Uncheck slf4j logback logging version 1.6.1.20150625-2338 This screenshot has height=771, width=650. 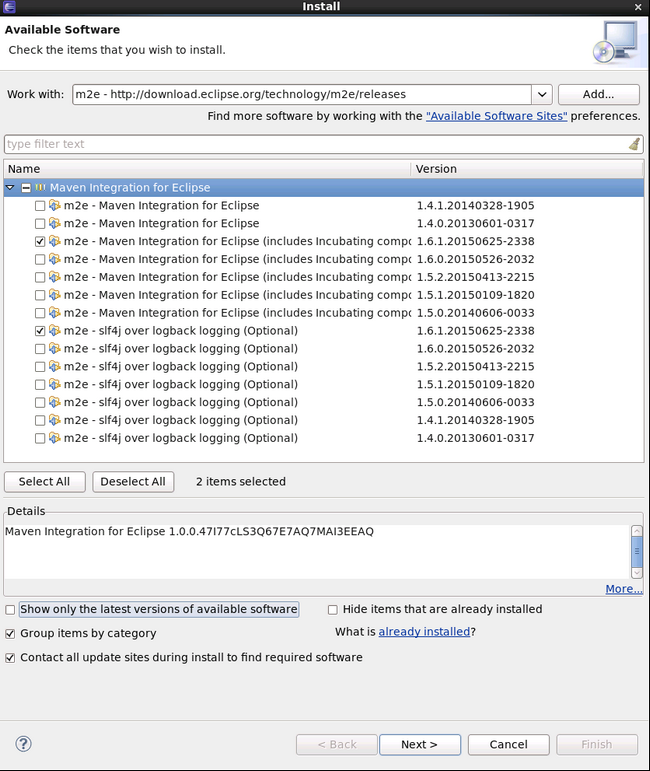40,331
